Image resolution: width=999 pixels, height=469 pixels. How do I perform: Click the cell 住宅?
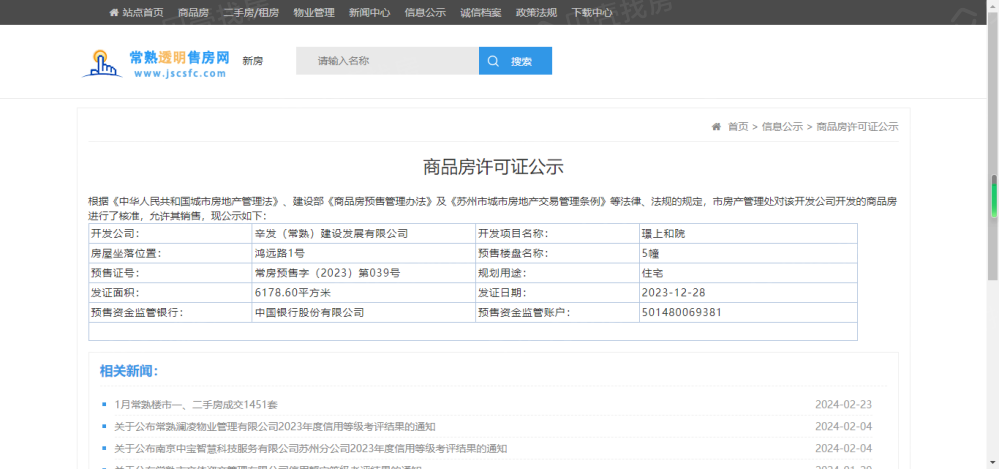click(749, 273)
